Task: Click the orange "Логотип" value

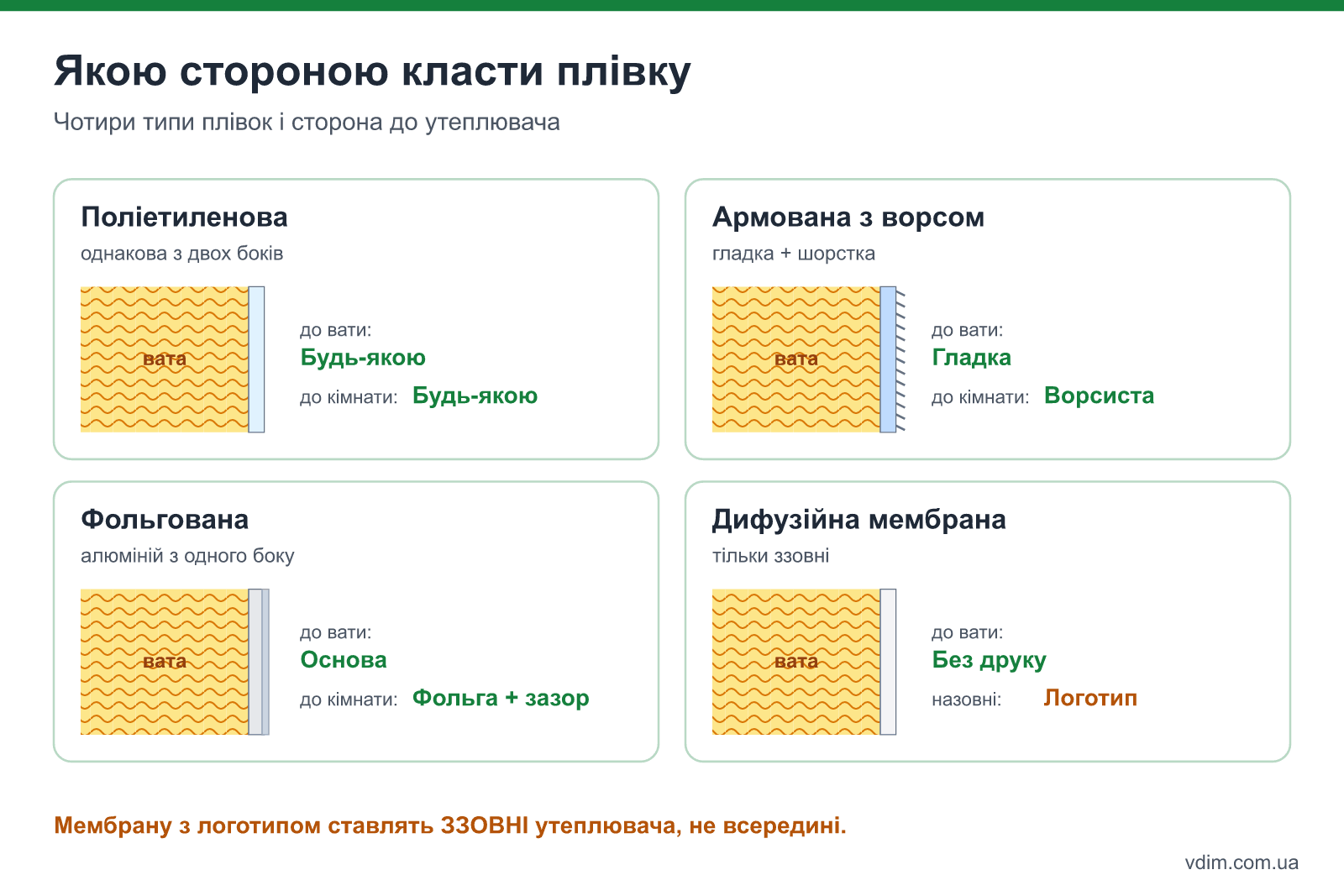Action: point(1090,698)
